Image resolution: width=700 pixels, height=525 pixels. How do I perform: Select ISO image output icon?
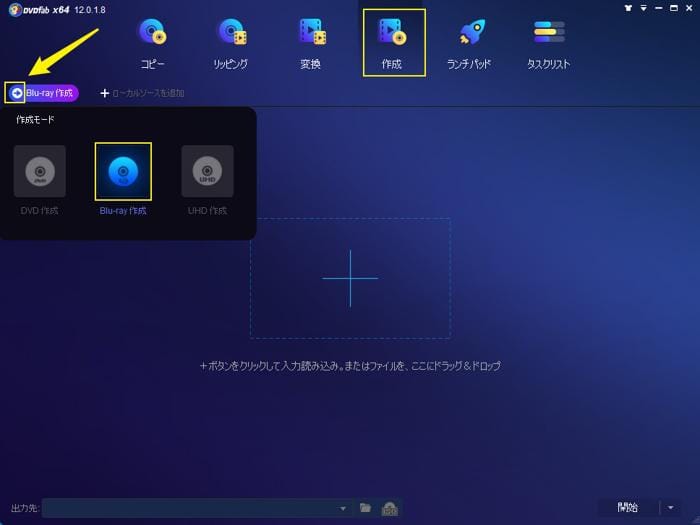(390, 508)
